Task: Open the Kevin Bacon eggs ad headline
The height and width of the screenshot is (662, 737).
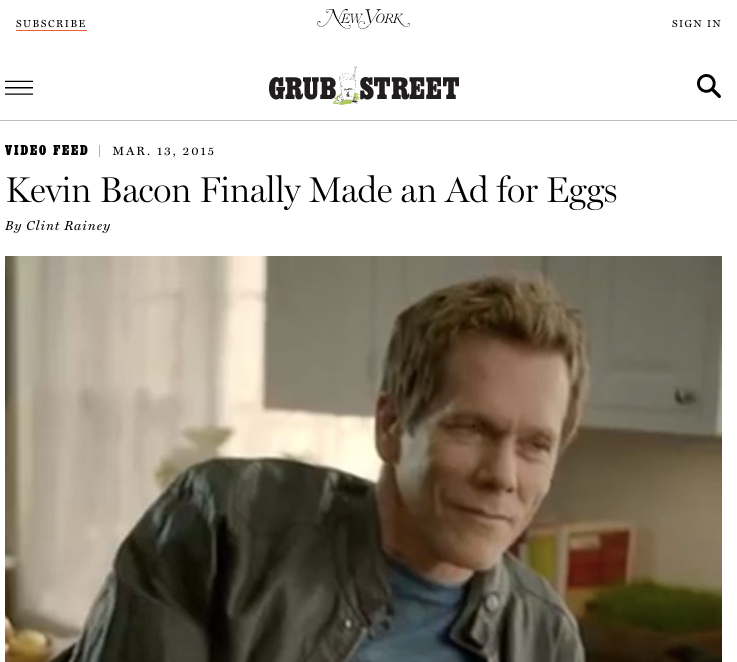Action: click(x=311, y=190)
